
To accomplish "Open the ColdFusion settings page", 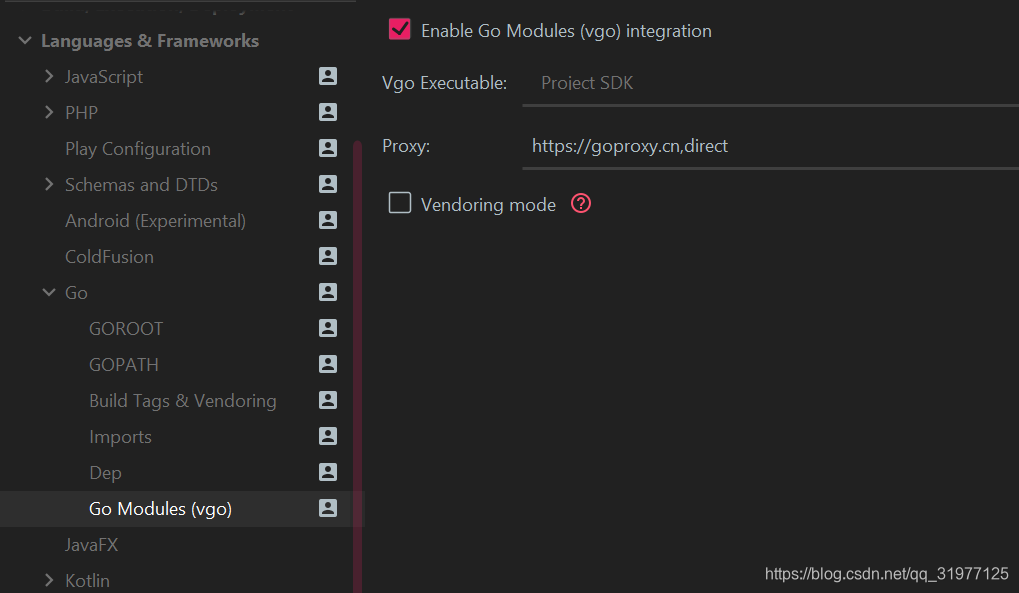I will click(109, 257).
